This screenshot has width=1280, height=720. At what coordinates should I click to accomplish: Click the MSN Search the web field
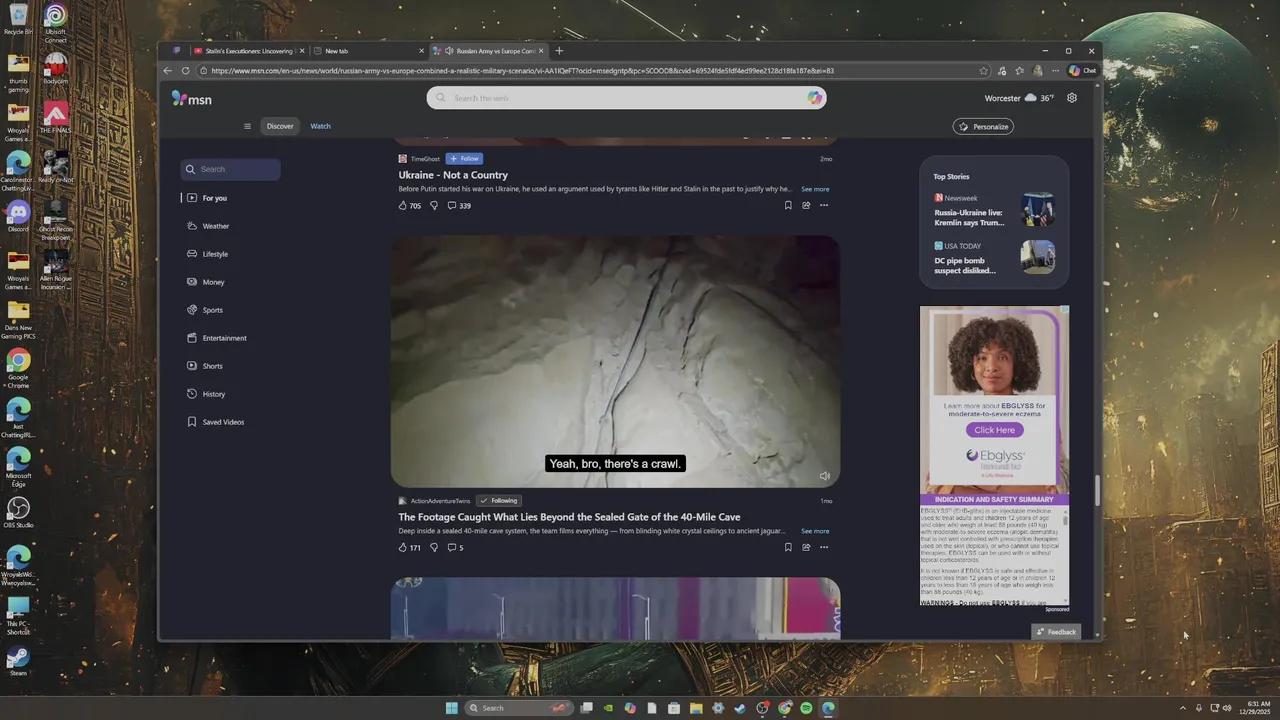coord(626,98)
